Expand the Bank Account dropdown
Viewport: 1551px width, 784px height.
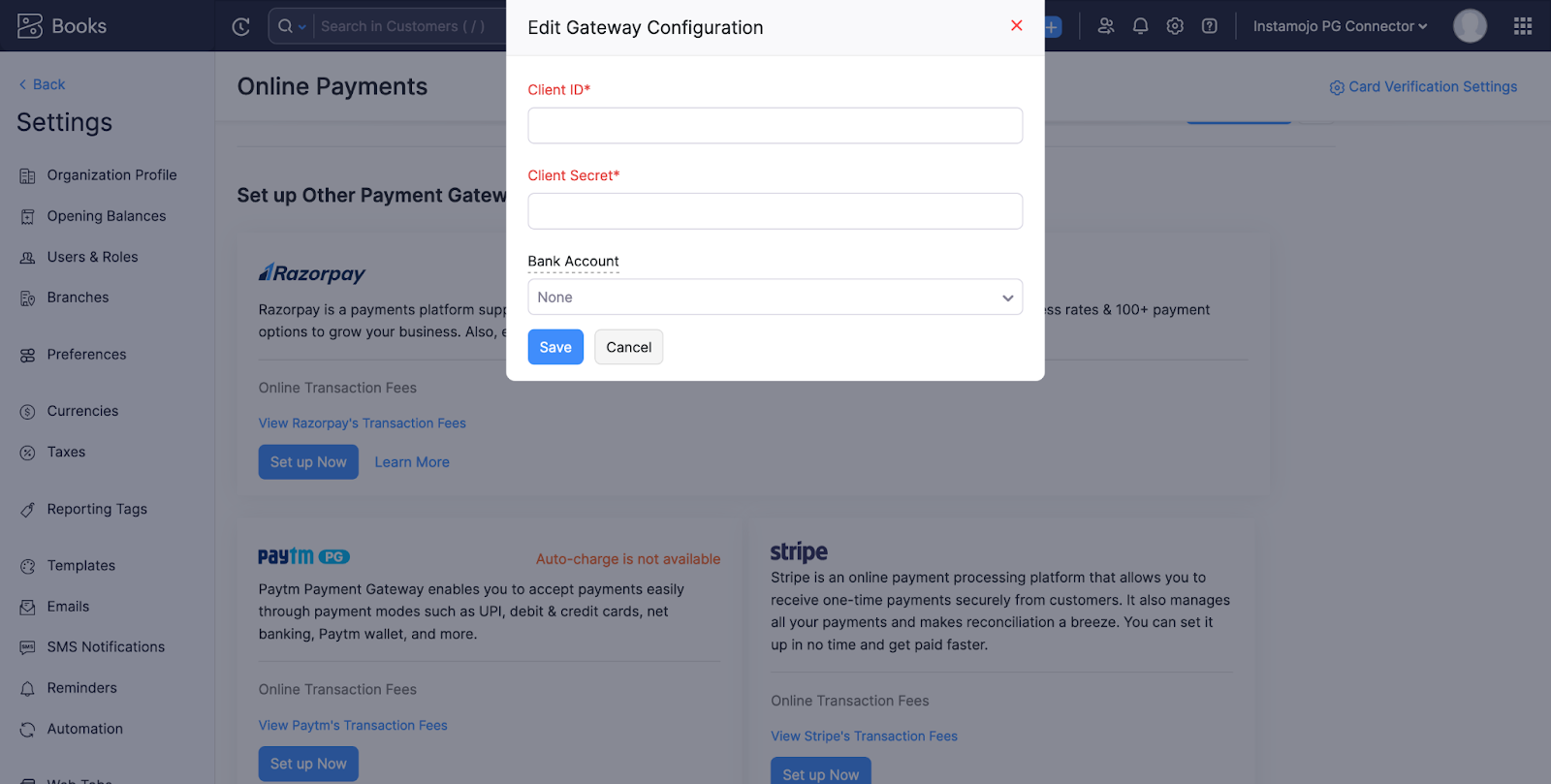[775, 297]
